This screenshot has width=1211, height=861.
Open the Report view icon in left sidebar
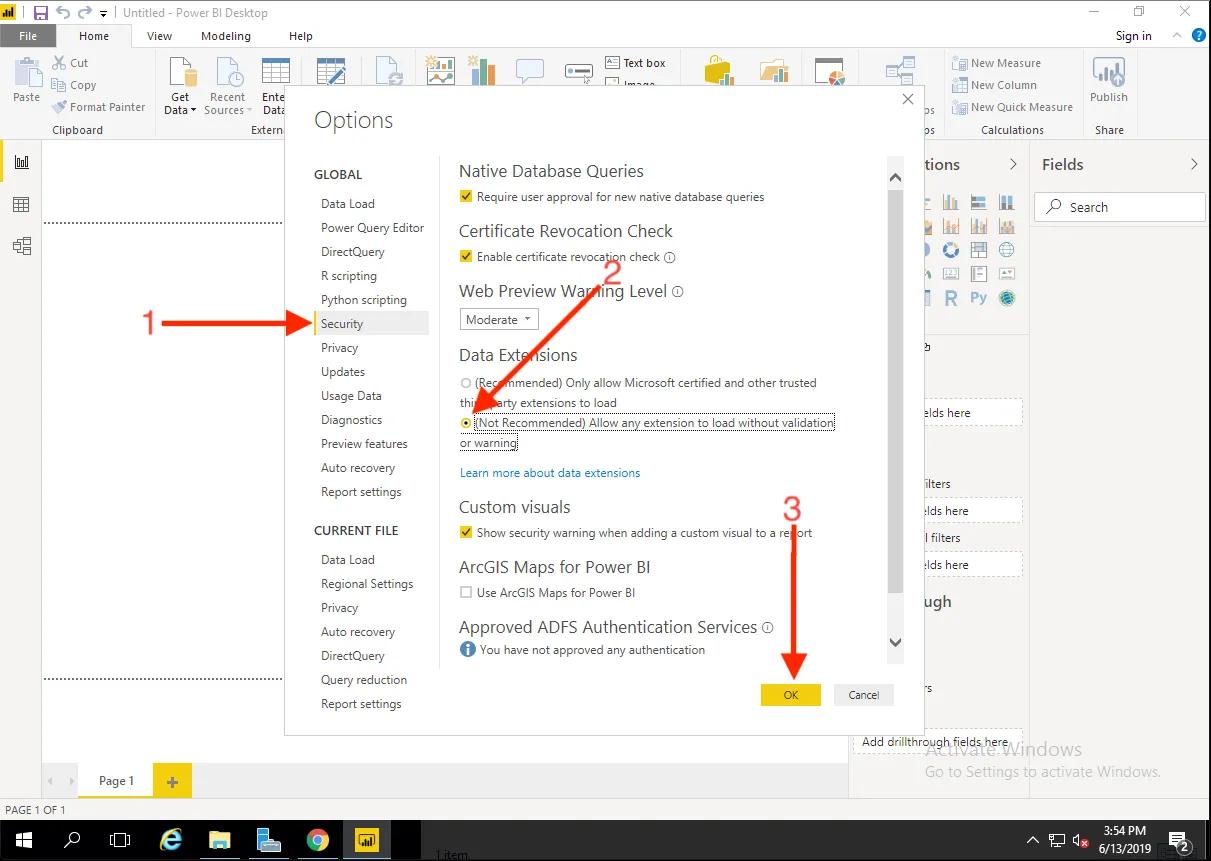[21, 163]
